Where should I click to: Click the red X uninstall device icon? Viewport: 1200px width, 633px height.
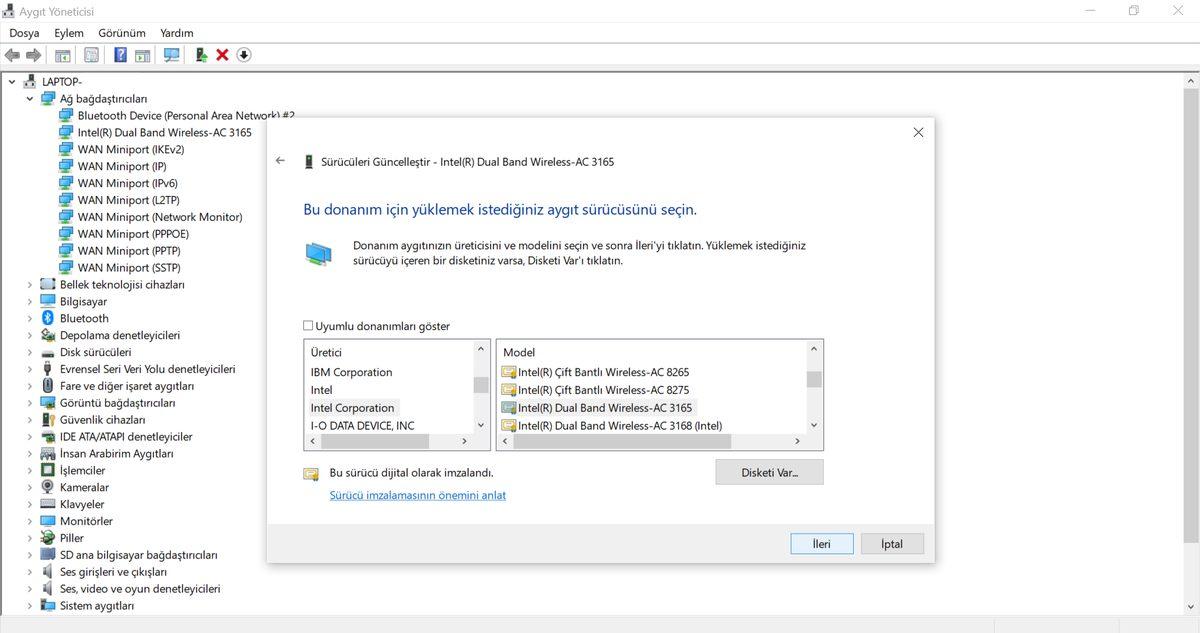(x=222, y=55)
